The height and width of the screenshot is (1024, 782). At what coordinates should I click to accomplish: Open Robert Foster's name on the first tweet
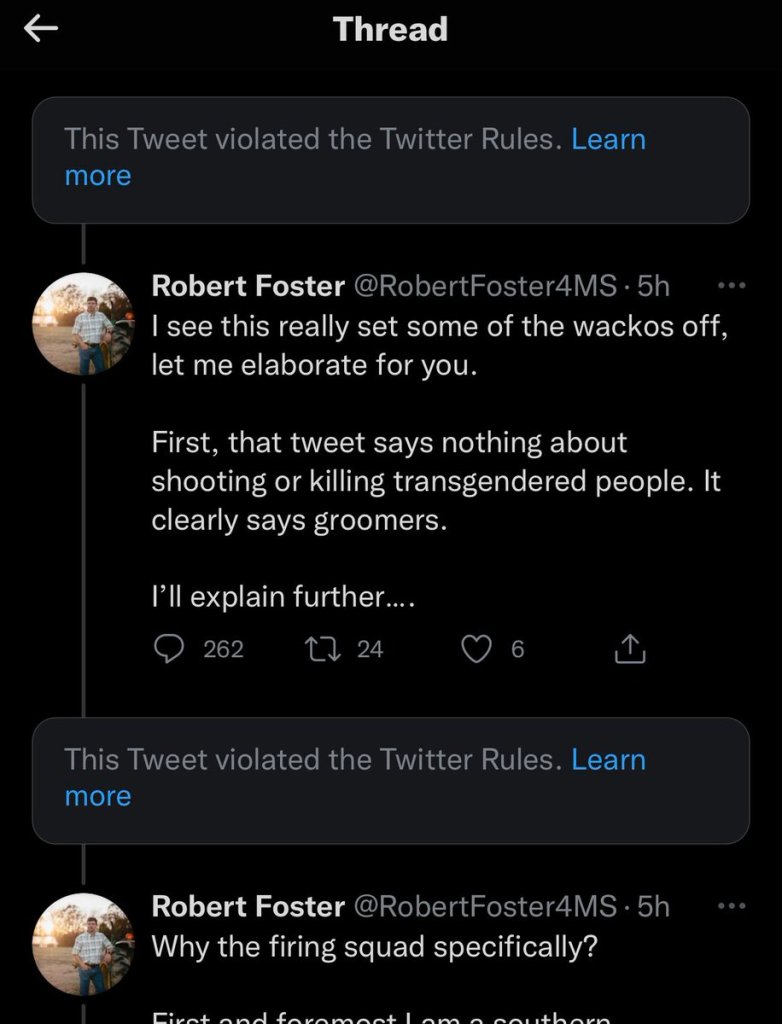[248, 286]
